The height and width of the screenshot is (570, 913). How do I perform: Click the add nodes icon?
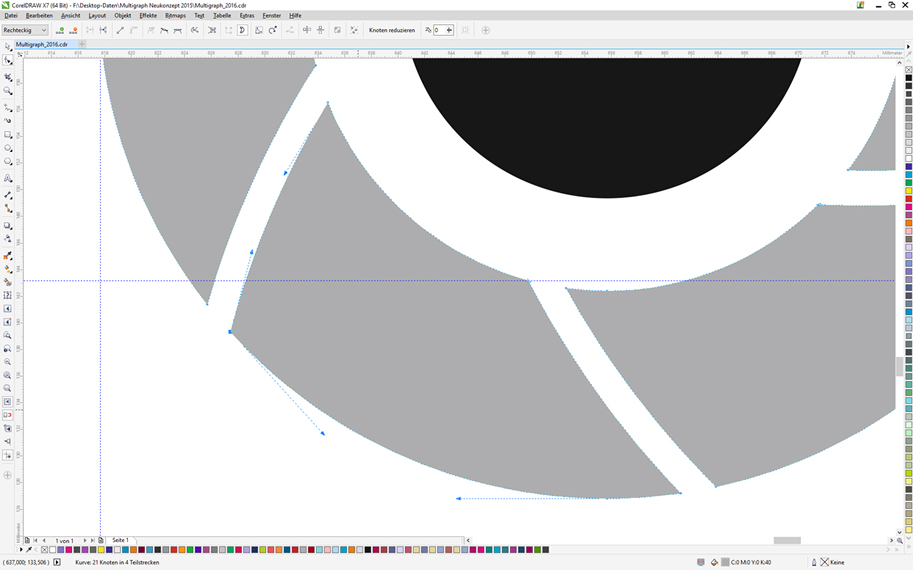tap(61, 30)
